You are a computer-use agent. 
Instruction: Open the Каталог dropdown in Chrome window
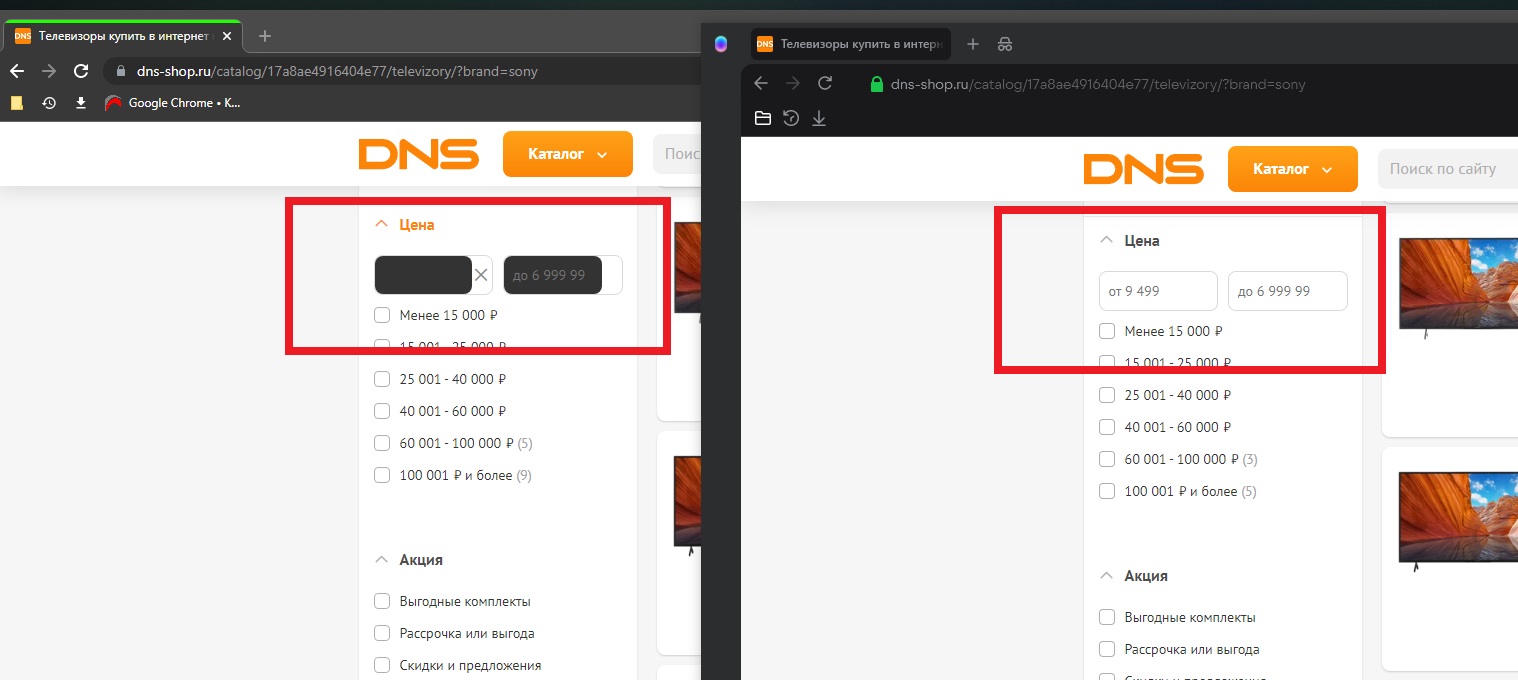pos(568,154)
